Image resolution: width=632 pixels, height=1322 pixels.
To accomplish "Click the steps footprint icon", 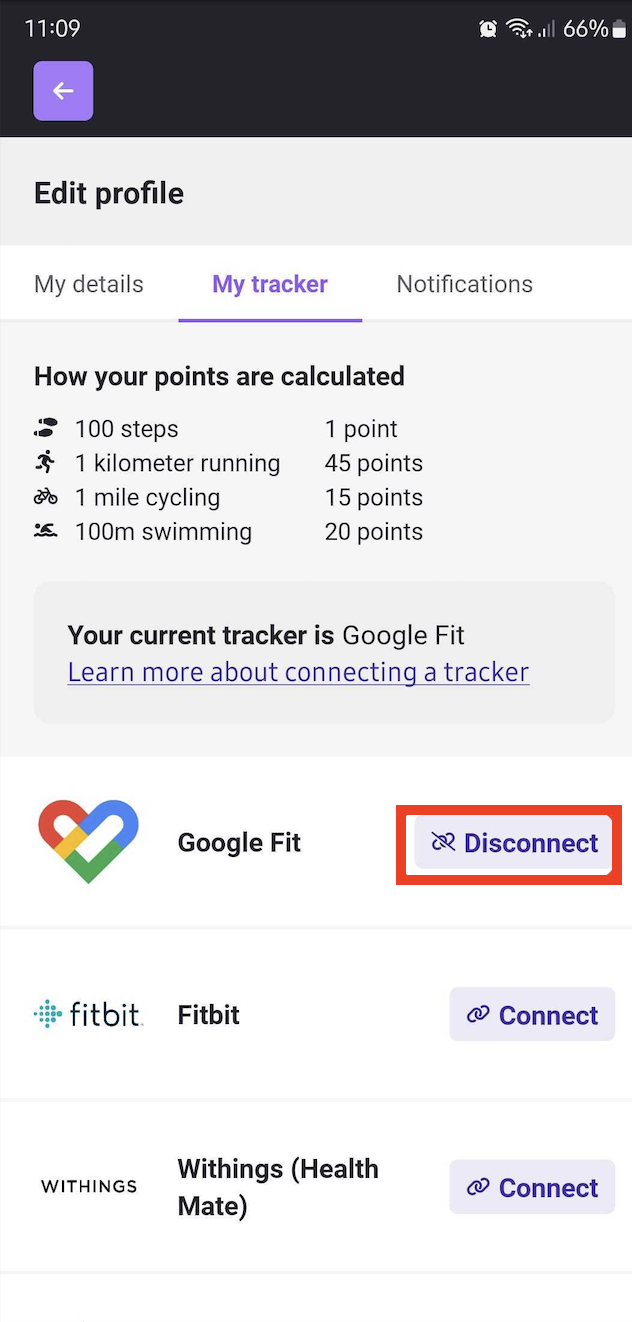I will point(45,429).
